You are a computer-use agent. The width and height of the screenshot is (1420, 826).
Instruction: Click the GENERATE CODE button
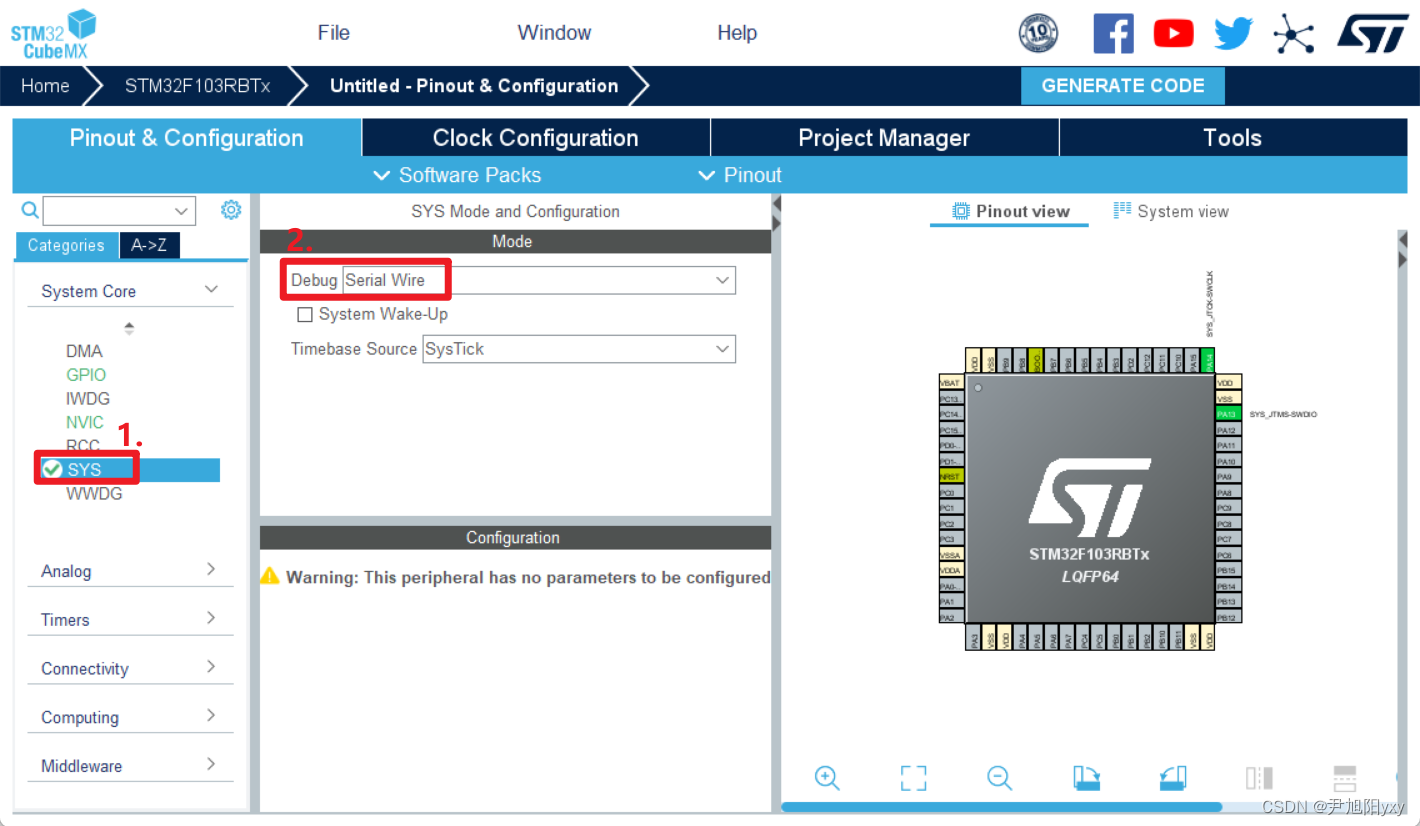[1123, 86]
